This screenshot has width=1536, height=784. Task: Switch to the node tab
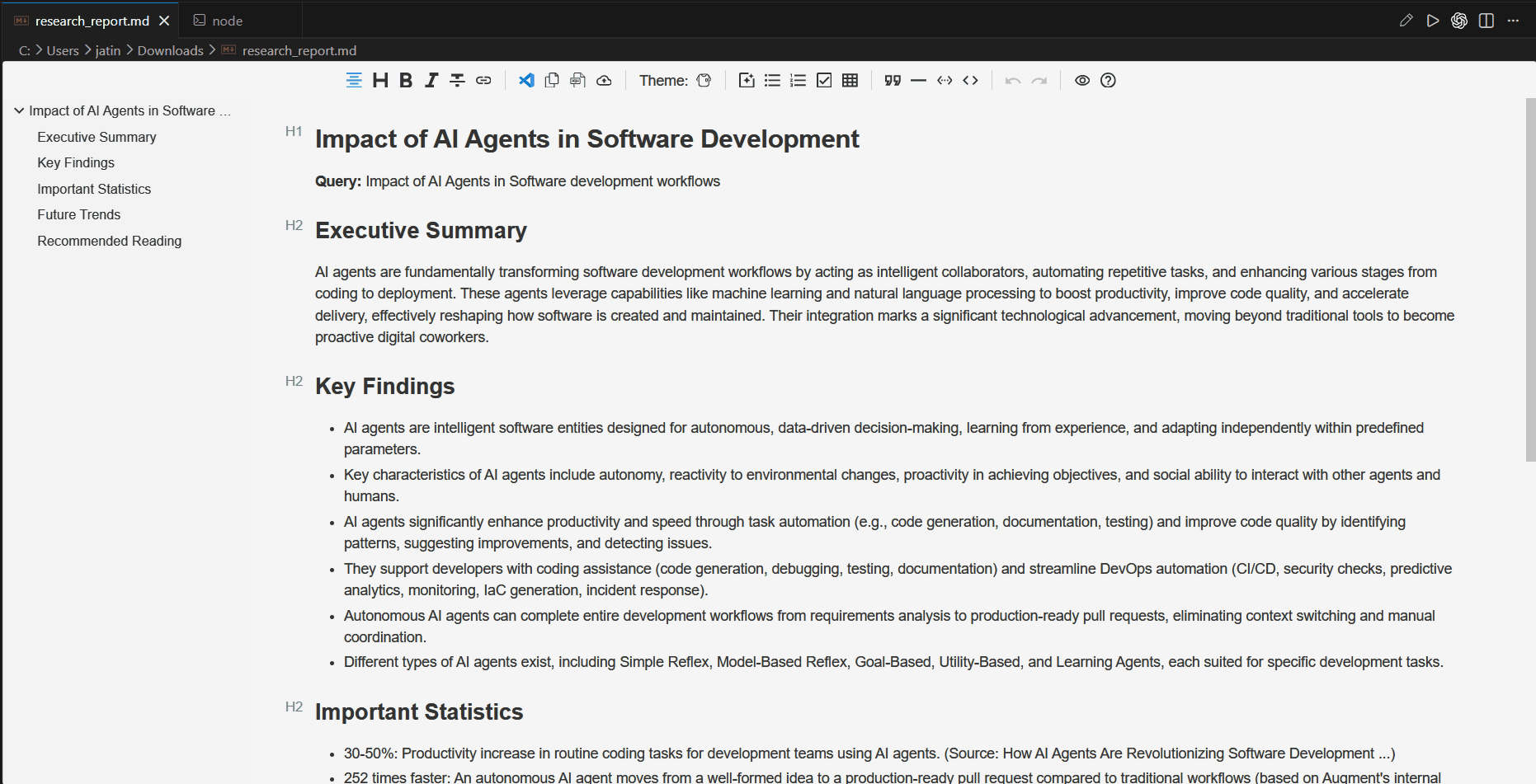225,20
